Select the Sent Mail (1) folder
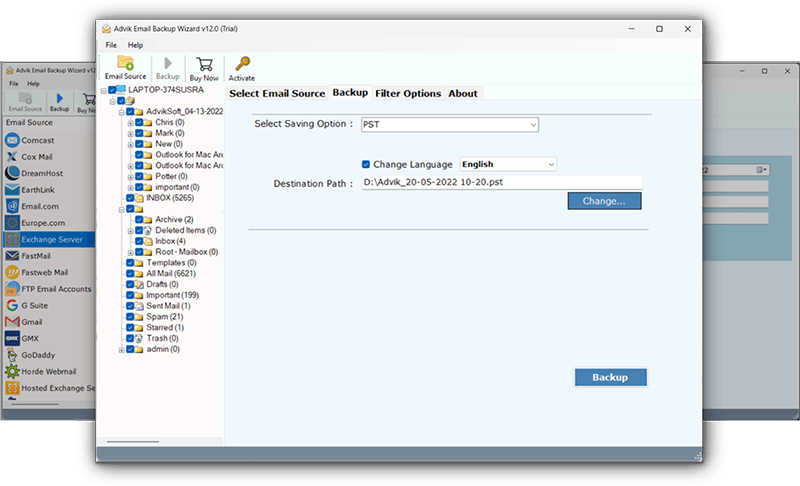 tap(168, 306)
